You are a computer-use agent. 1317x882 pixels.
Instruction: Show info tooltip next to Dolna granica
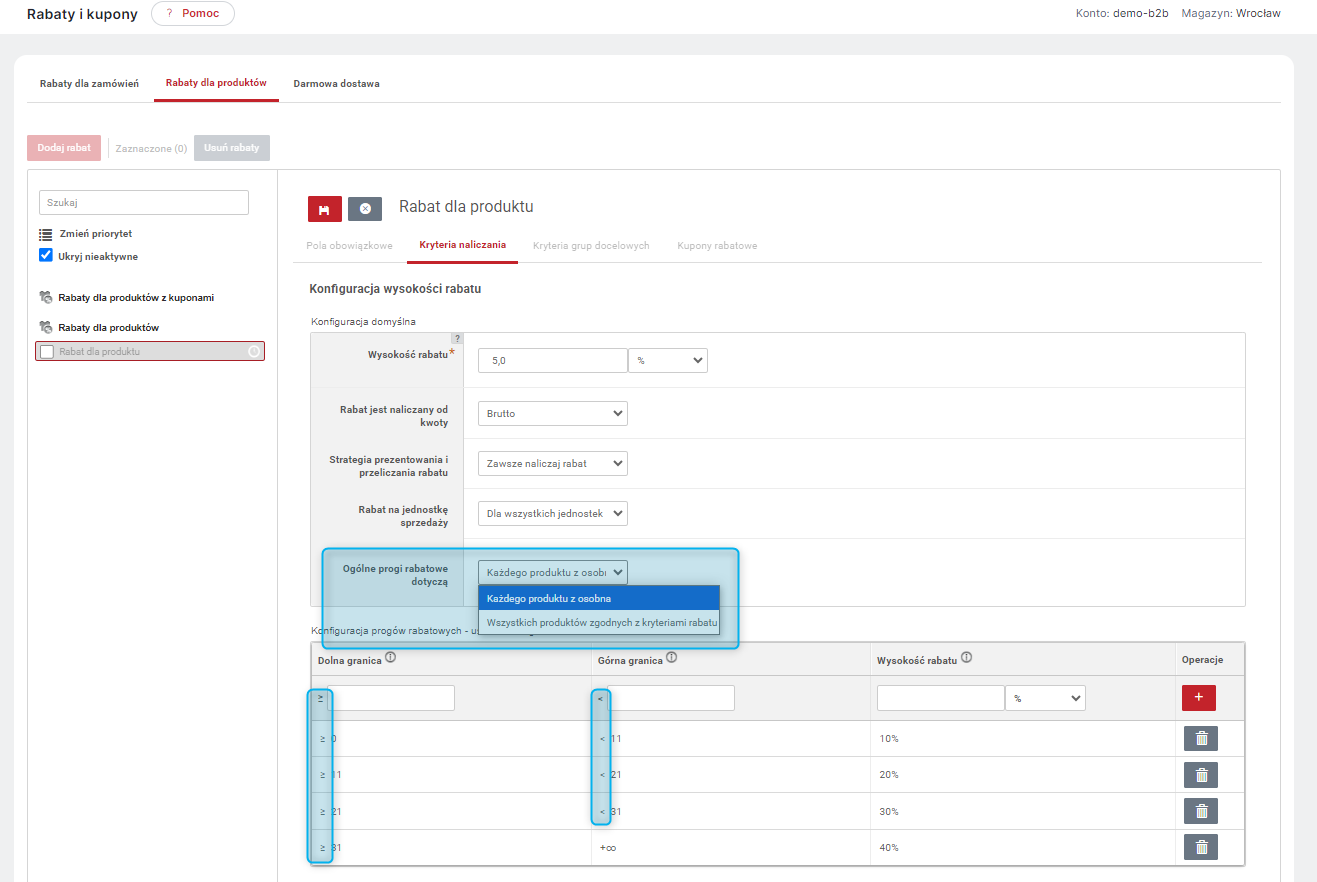click(x=391, y=658)
